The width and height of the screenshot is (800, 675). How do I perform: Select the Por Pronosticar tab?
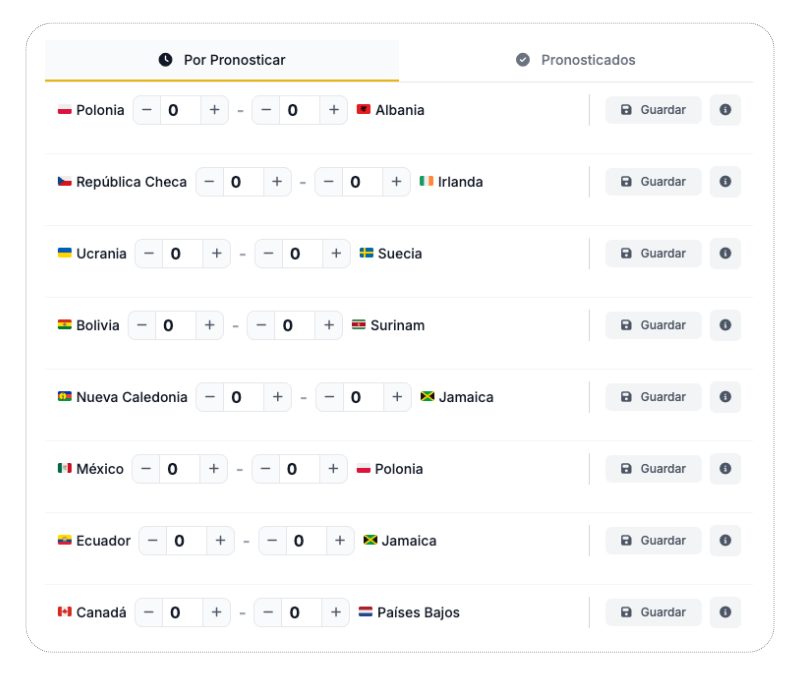tap(222, 60)
